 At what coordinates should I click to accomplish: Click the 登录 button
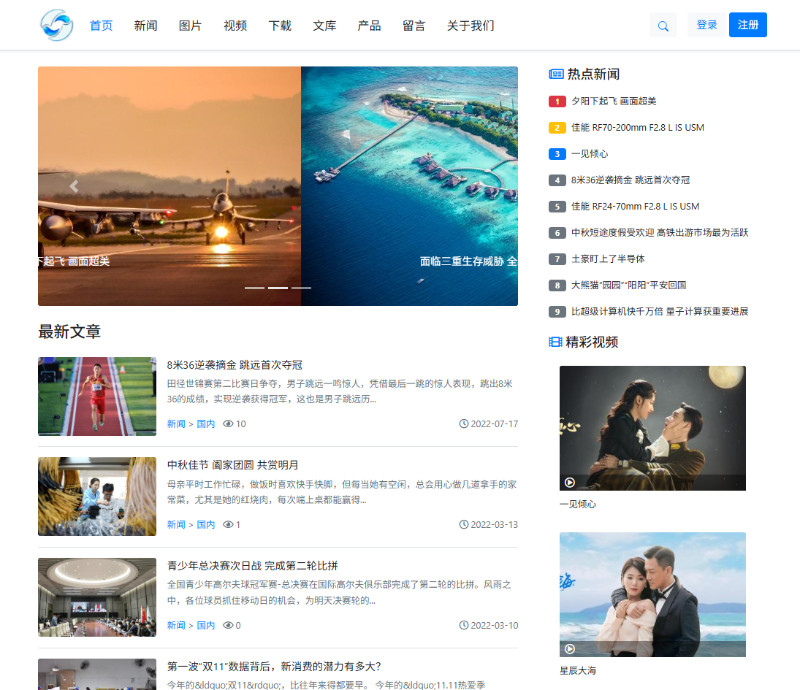[707, 25]
